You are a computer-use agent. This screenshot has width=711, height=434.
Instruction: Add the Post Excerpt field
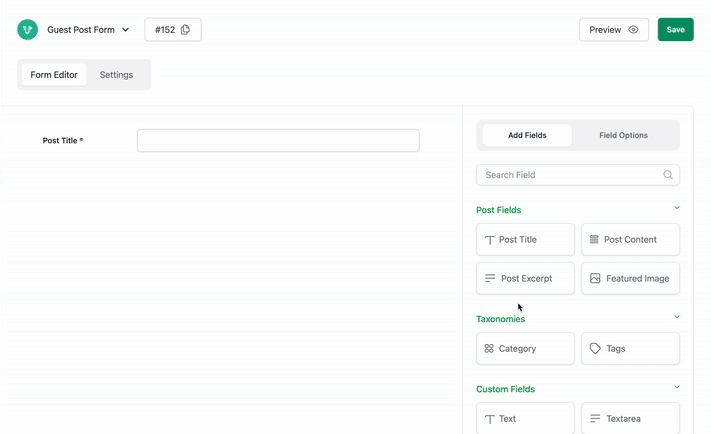(525, 278)
